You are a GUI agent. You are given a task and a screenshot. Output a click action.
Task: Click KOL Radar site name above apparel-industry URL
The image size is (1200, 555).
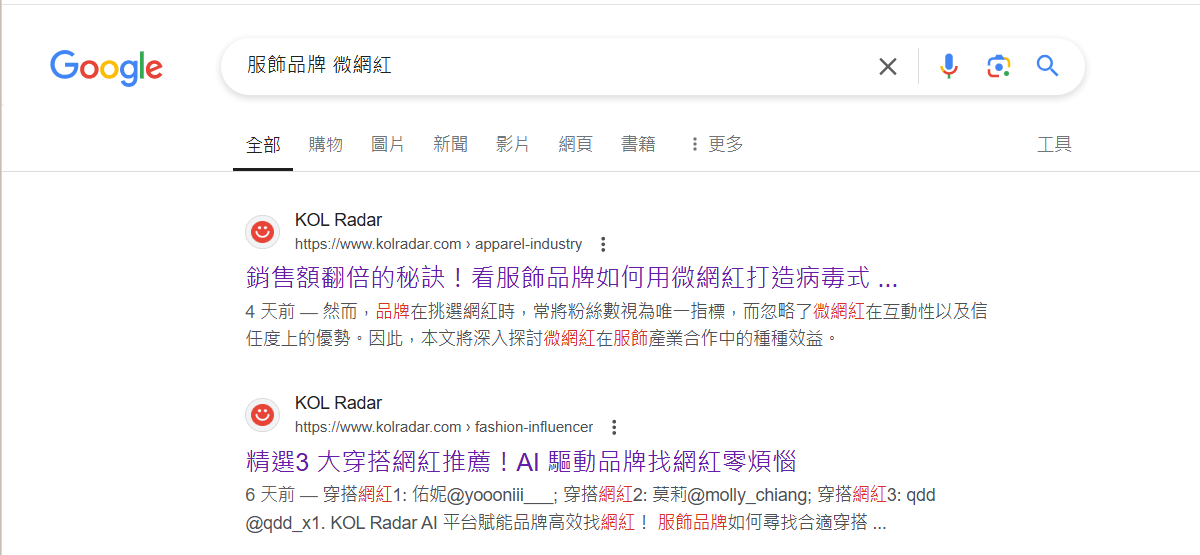[338, 220]
